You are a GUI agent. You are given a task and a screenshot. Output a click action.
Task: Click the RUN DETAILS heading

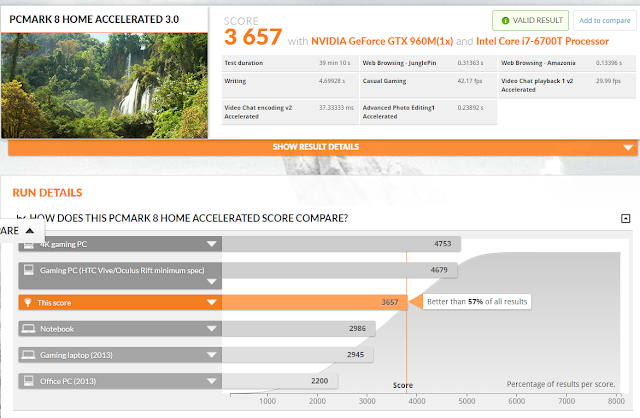(x=47, y=193)
